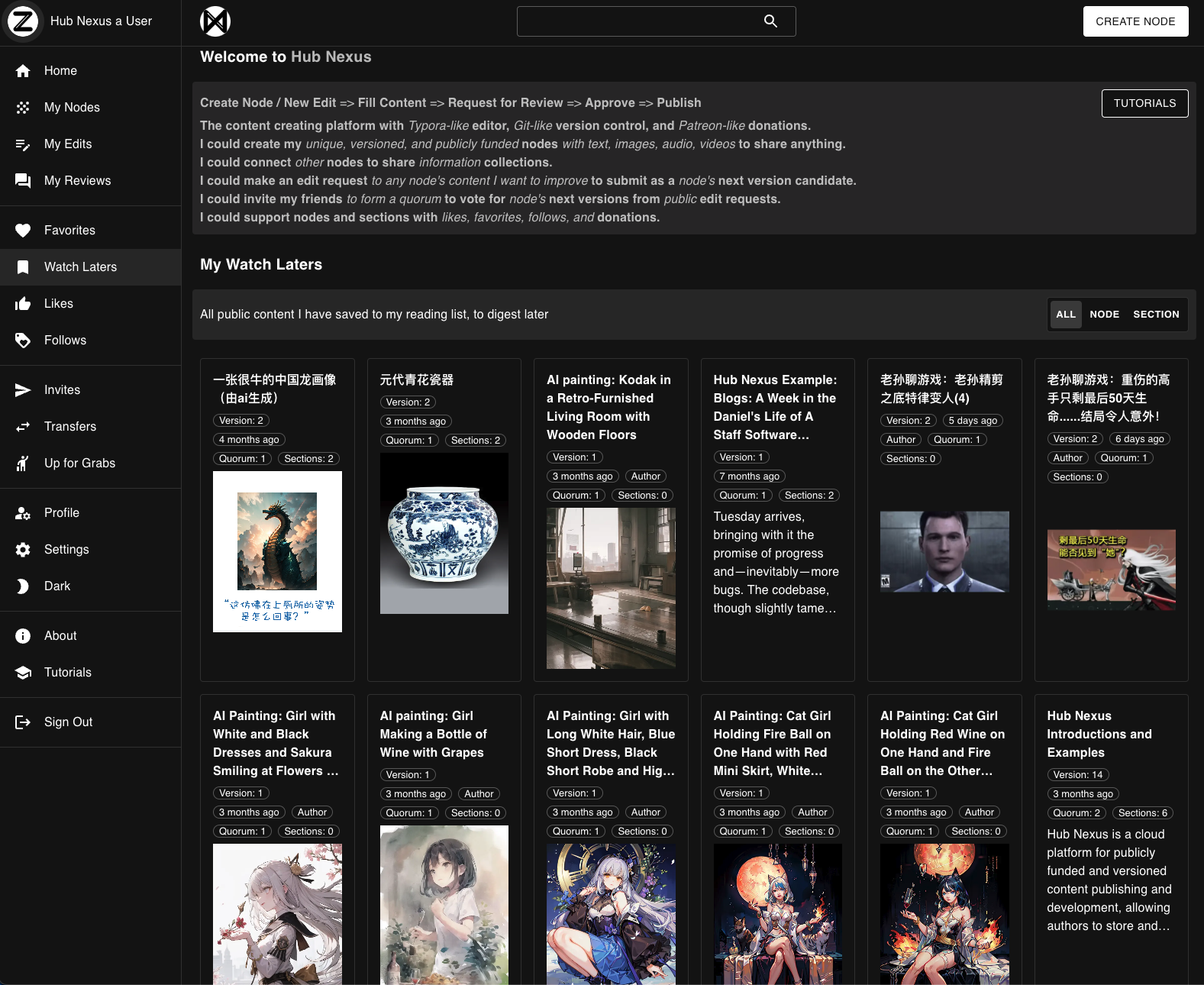Open the Profile sidebar item
The width and height of the screenshot is (1204, 985).
pyautogui.click(x=90, y=513)
